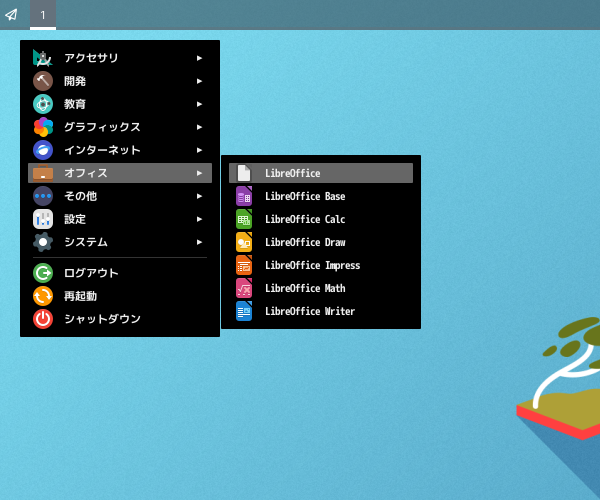Expand アクセサリ submenu arrow
The width and height of the screenshot is (600, 500).
tap(199, 58)
